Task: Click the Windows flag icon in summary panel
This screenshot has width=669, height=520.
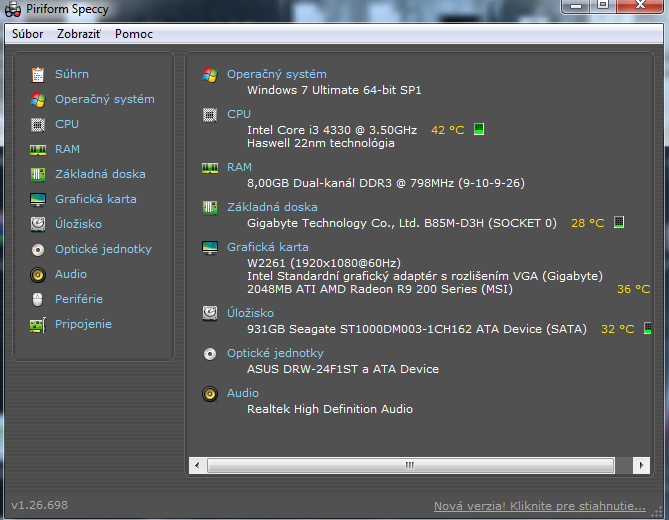Action: pyautogui.click(x=209, y=75)
